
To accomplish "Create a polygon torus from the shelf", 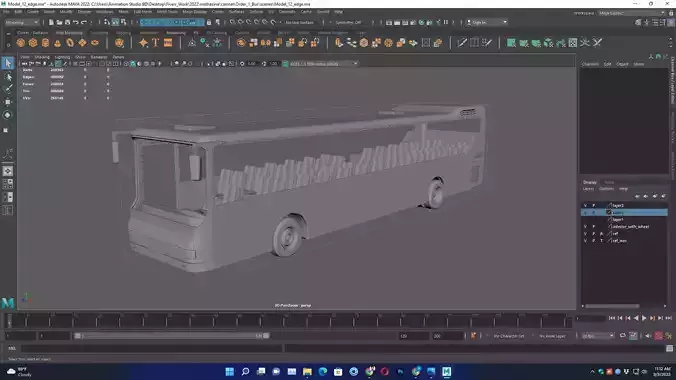I will coord(70,43).
